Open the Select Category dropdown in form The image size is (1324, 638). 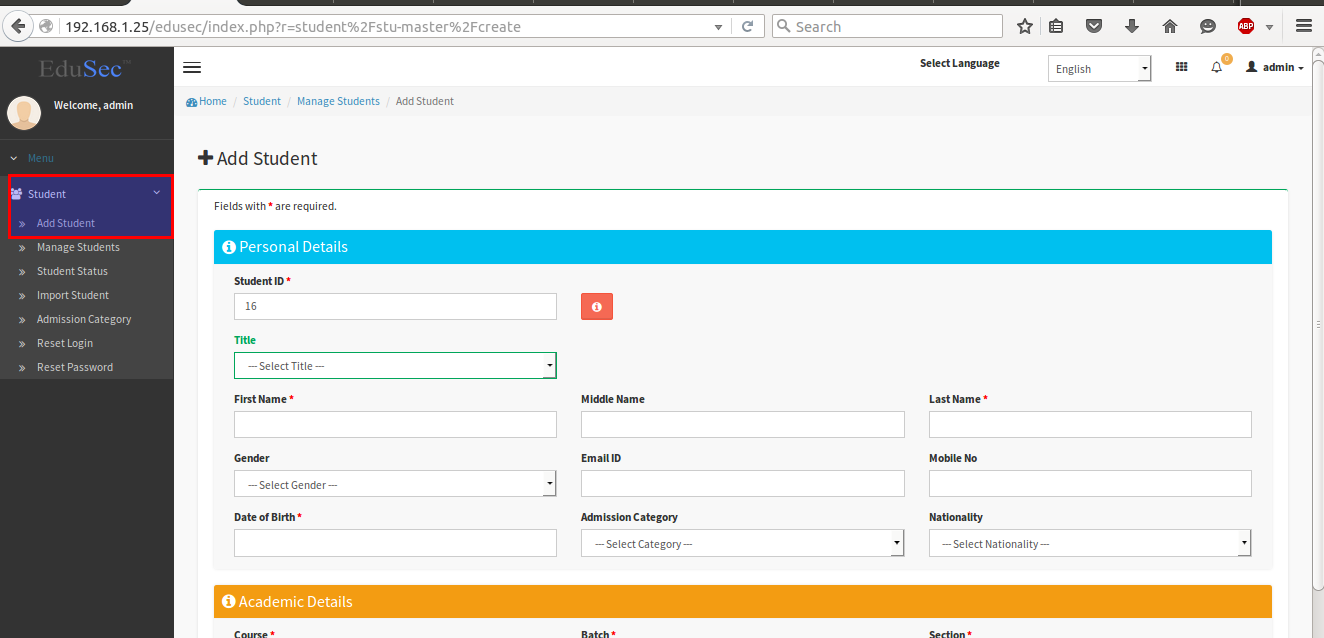point(743,543)
